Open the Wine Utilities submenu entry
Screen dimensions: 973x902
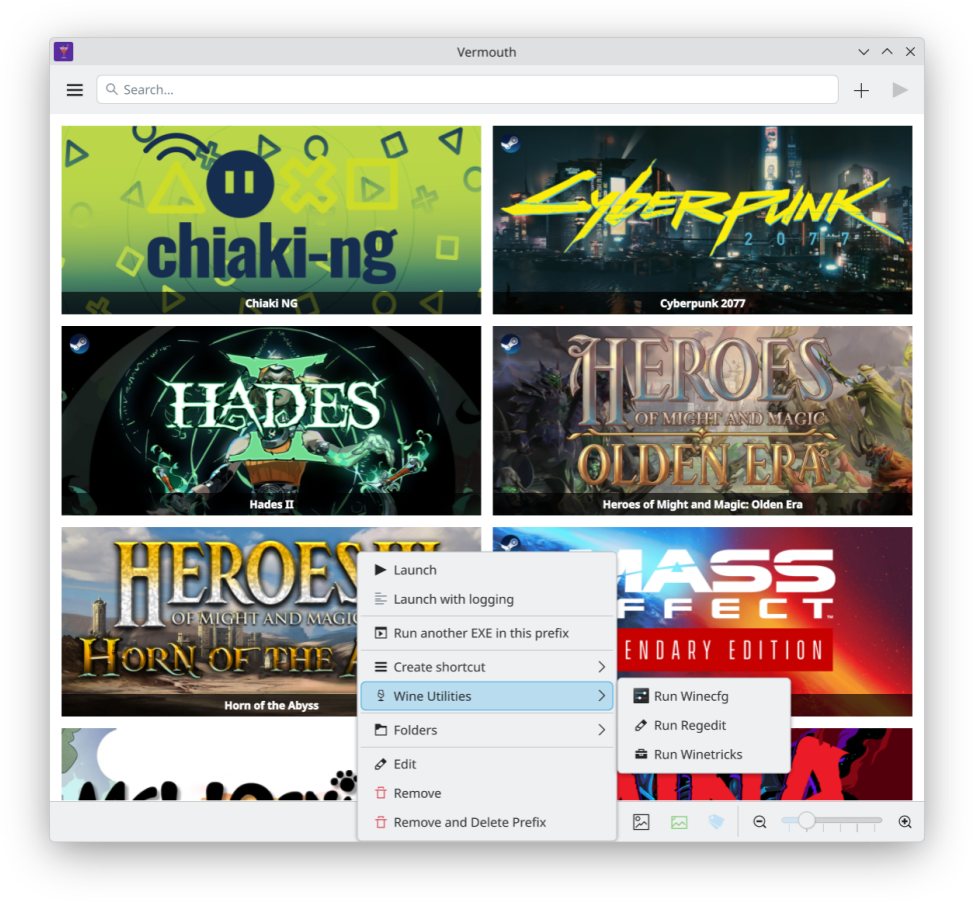pyautogui.click(x=487, y=696)
